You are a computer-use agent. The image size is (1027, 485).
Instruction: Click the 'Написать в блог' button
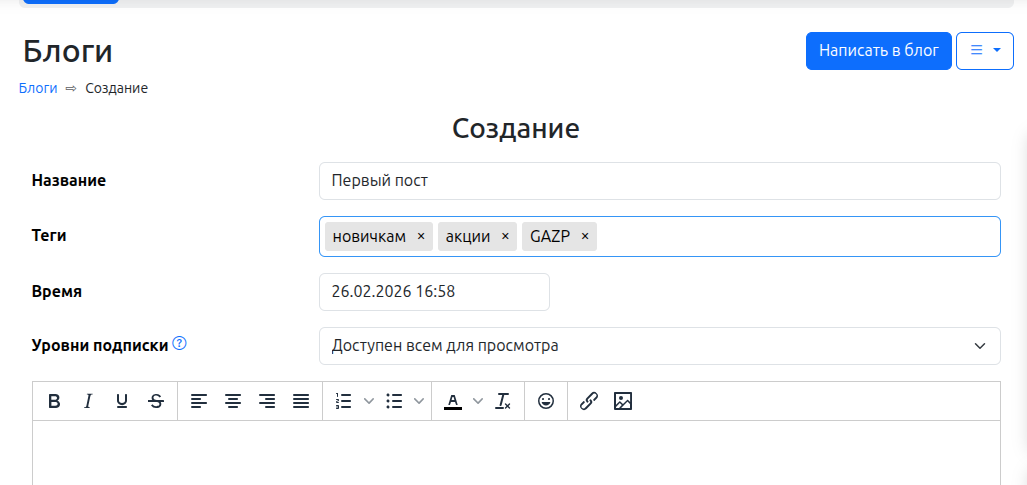tap(878, 51)
